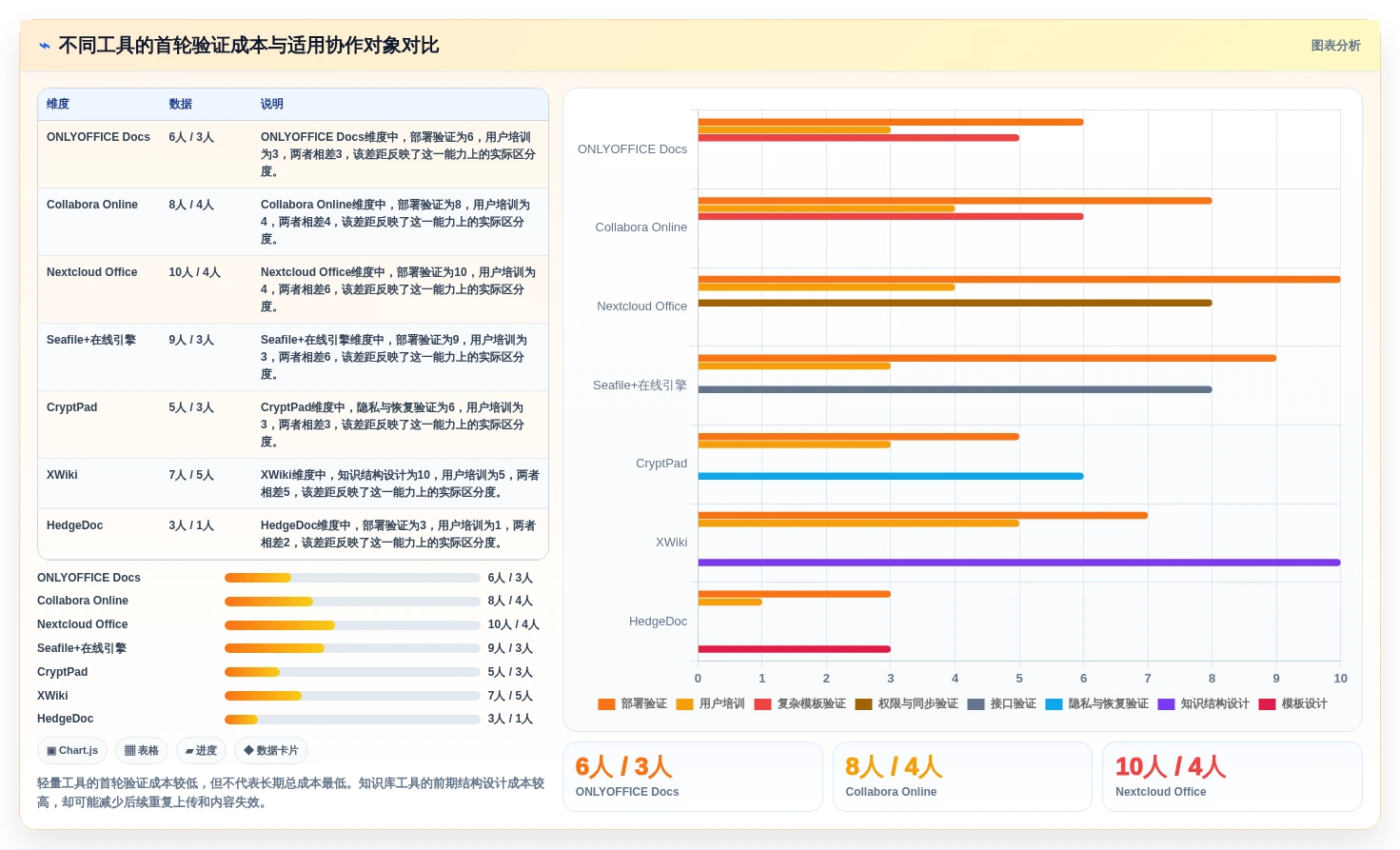The image size is (1400, 850).
Task: Select the 数据卡片 chip
Action: click(271, 750)
